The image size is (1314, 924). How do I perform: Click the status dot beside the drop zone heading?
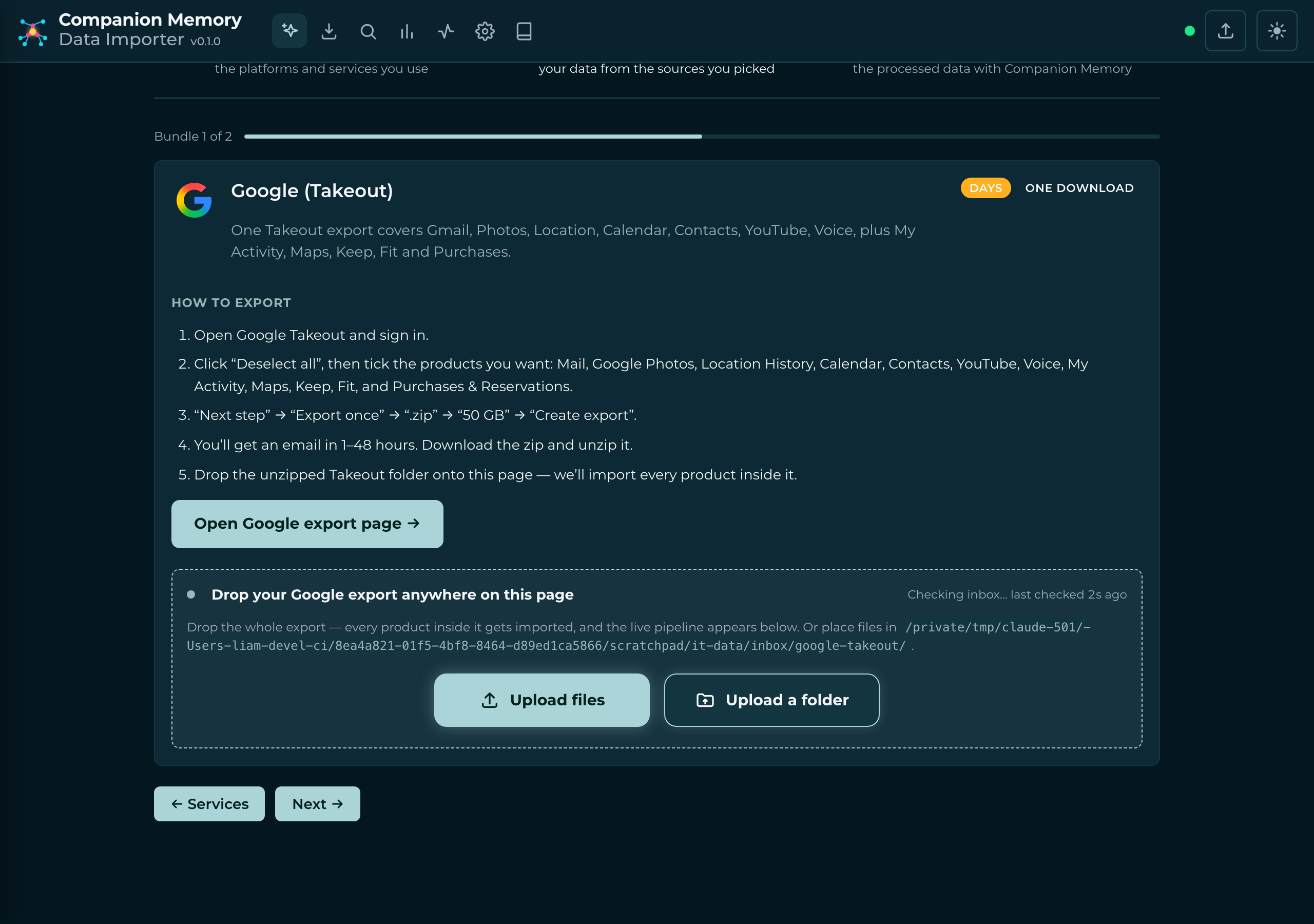(x=191, y=594)
